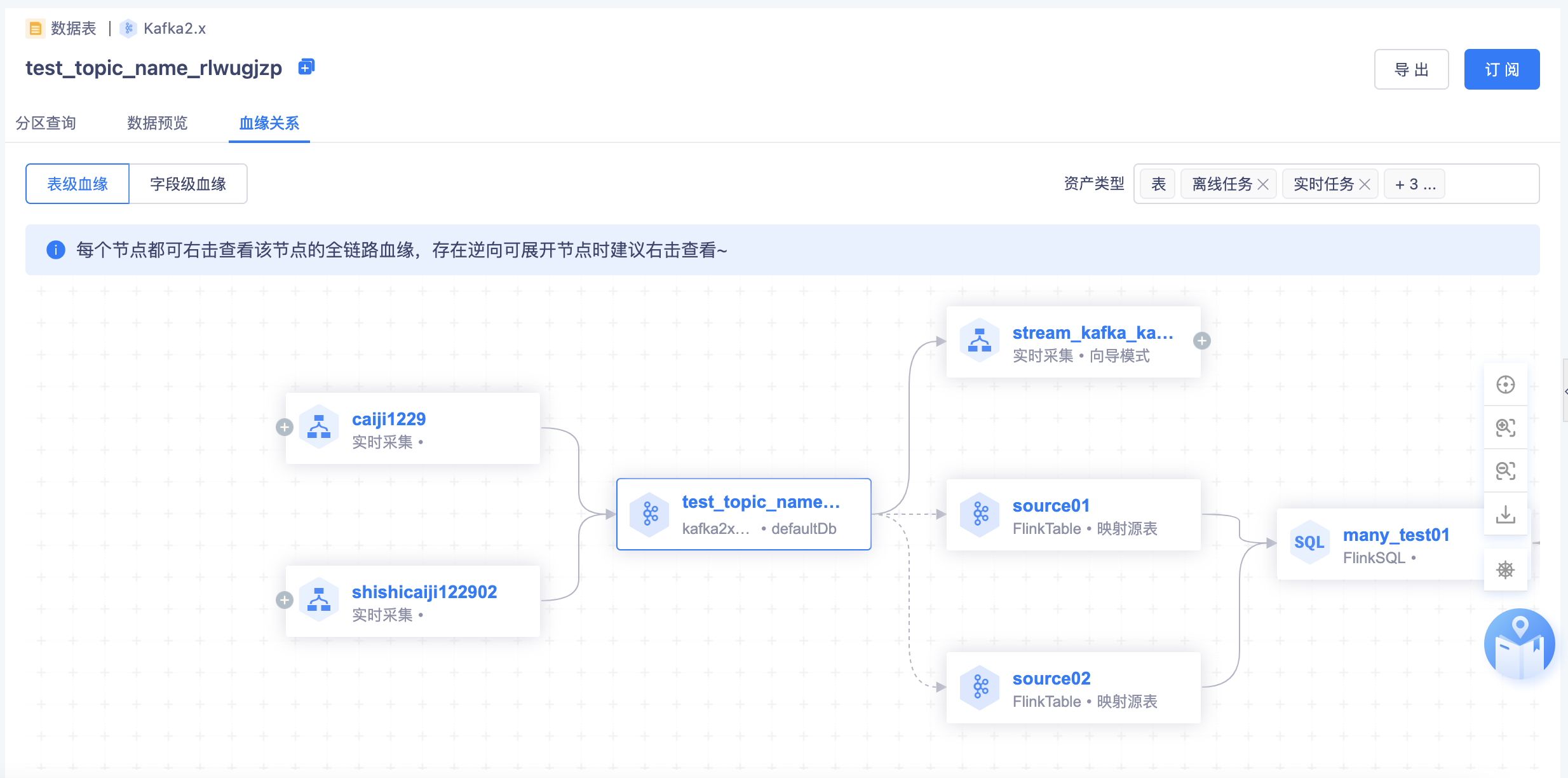This screenshot has height=778, width=1568.
Task: Click the info icon in the tip banner
Action: [56, 250]
